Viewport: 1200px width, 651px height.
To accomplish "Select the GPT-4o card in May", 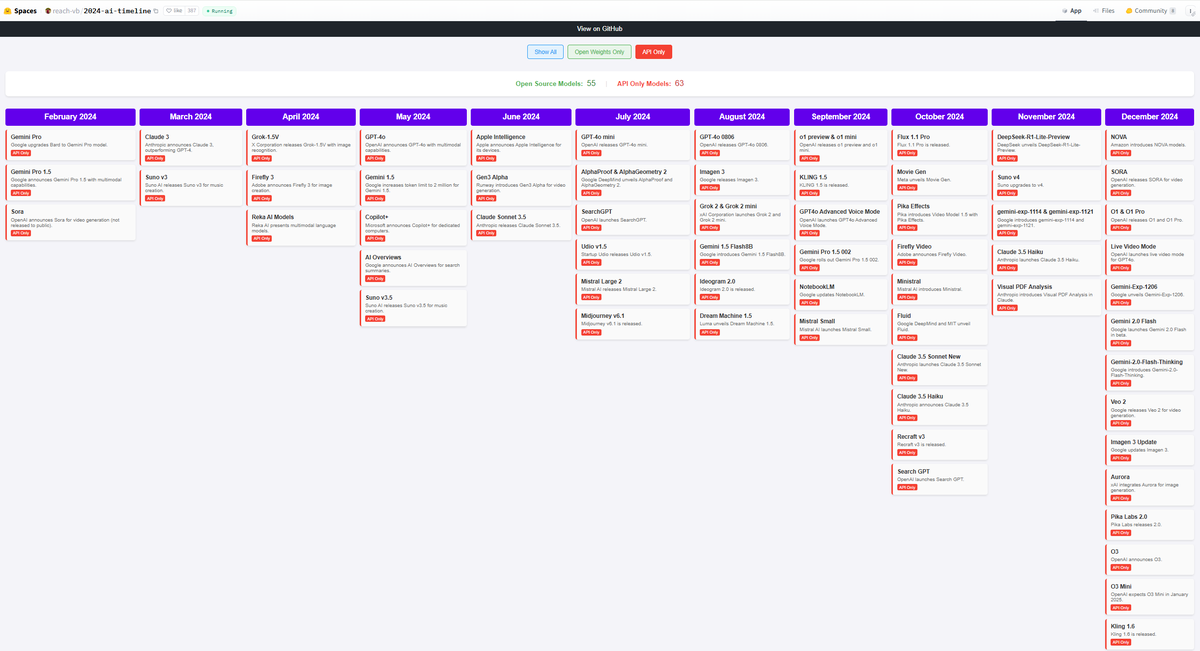I will coord(413,147).
